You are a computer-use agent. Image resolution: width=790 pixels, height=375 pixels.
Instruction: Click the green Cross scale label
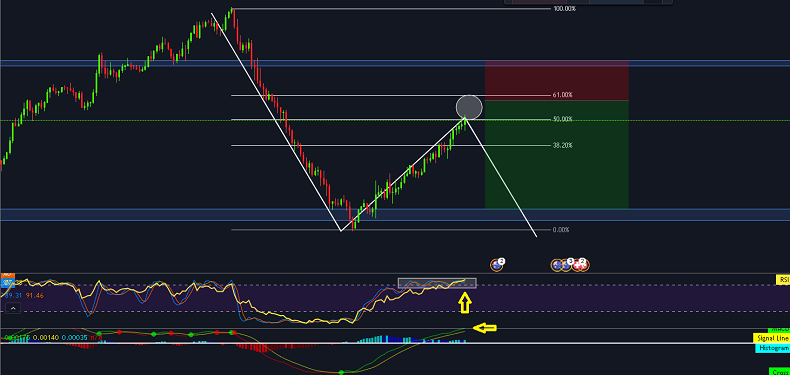780,371
